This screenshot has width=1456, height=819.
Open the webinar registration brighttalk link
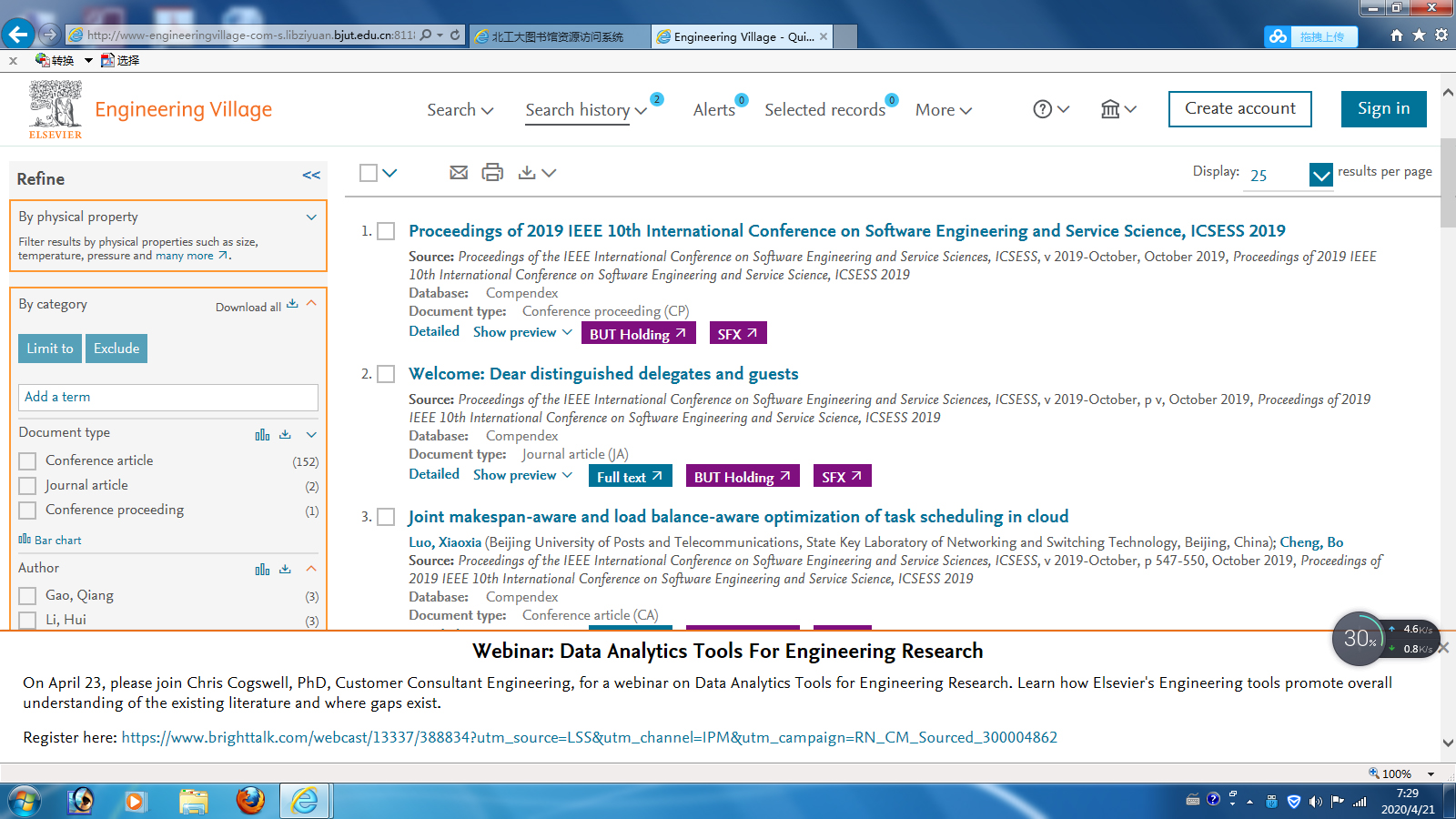click(589, 737)
